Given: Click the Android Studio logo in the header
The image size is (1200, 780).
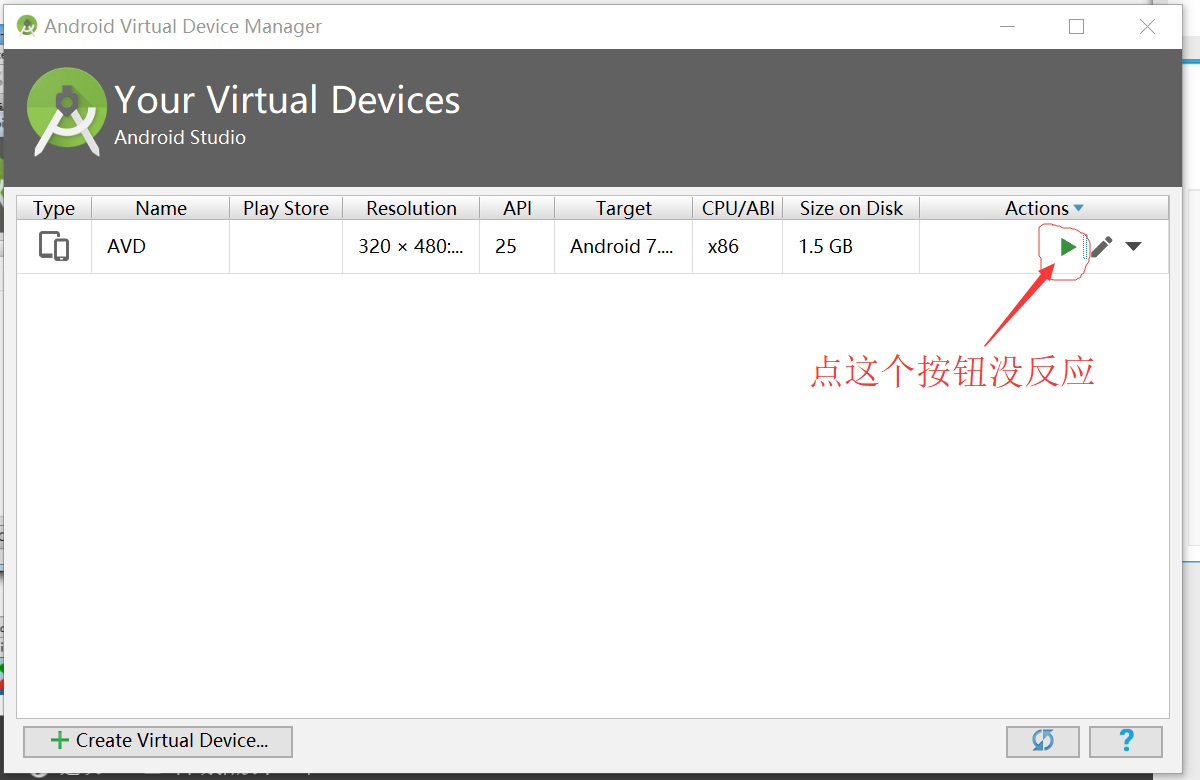Looking at the screenshot, I should [67, 112].
